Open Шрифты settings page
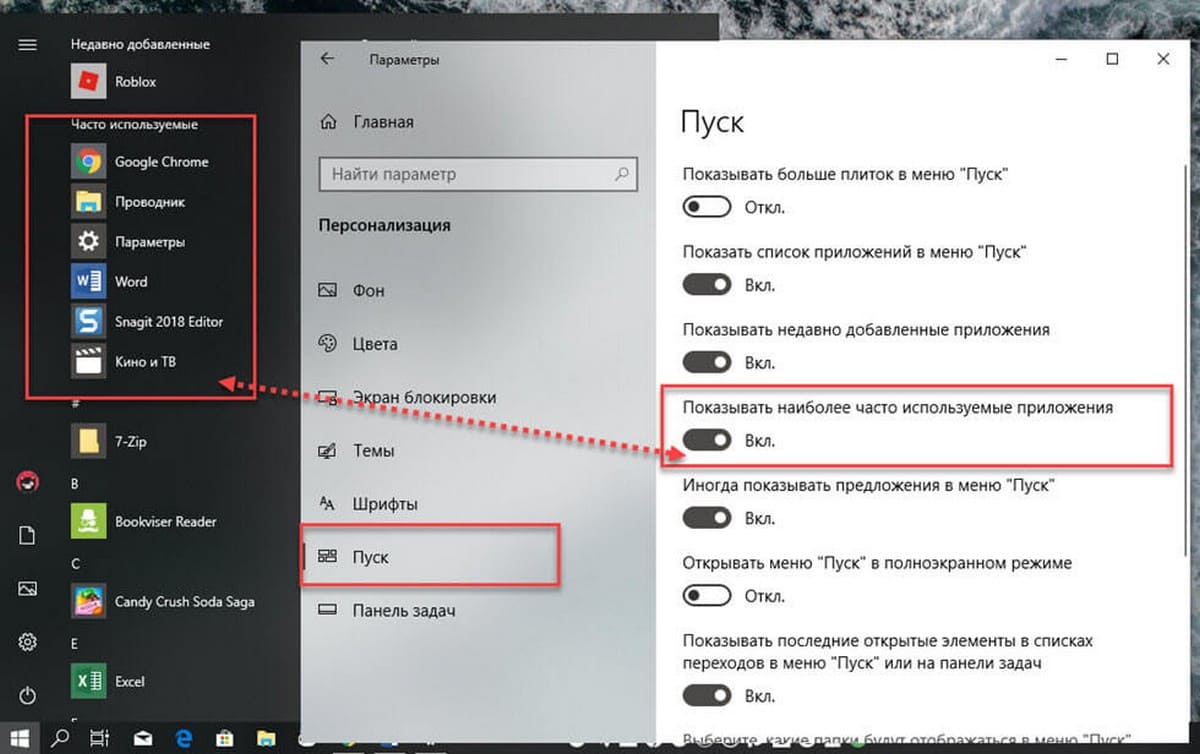The image size is (1200, 754). tap(367, 504)
